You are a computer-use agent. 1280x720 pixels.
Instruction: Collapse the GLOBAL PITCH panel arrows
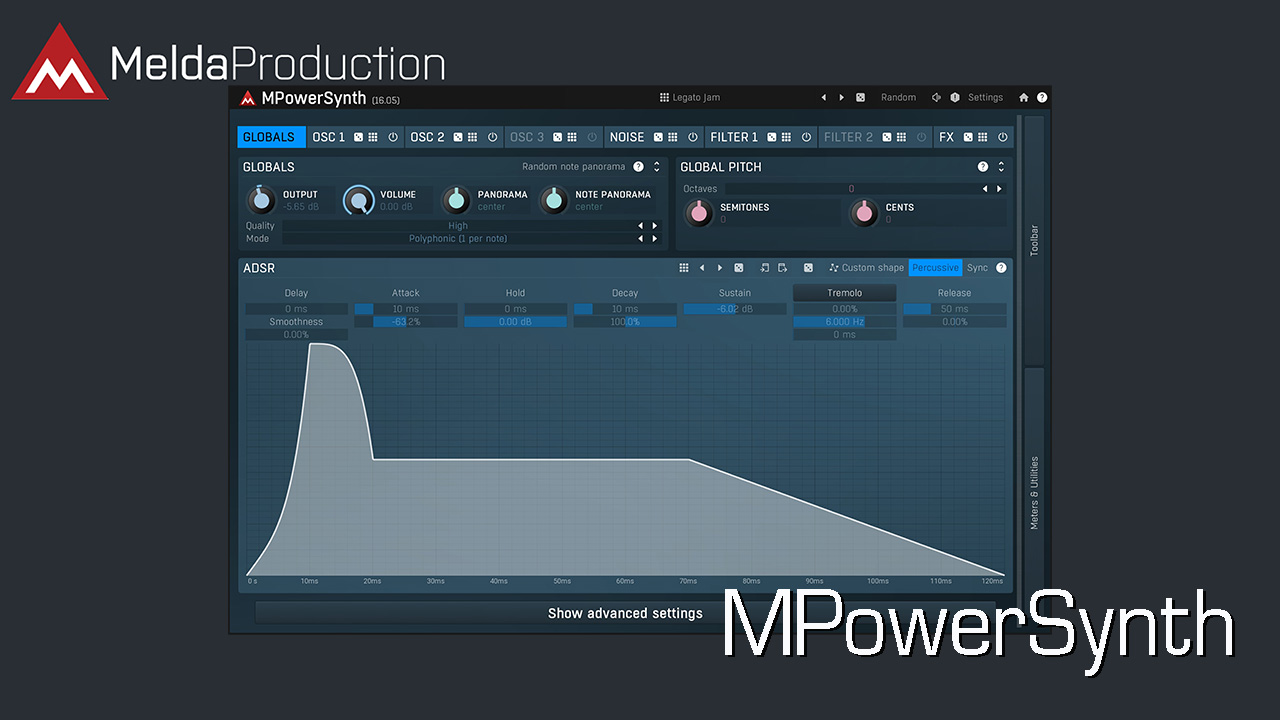point(1000,167)
